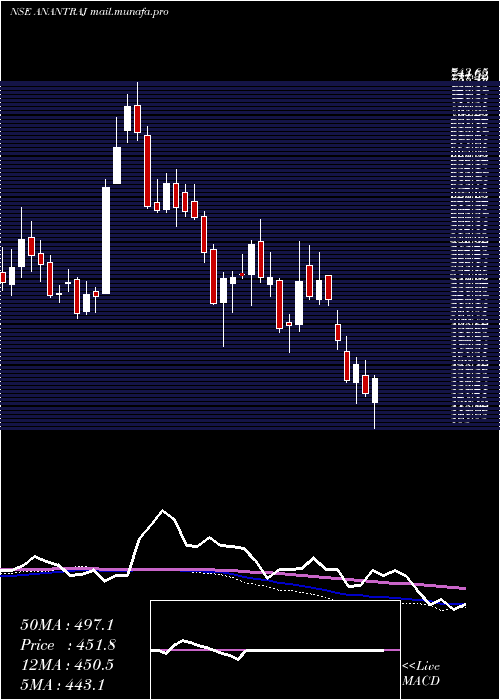Click the Price : 451.8 value
This screenshot has width=500, height=700.
(68, 645)
